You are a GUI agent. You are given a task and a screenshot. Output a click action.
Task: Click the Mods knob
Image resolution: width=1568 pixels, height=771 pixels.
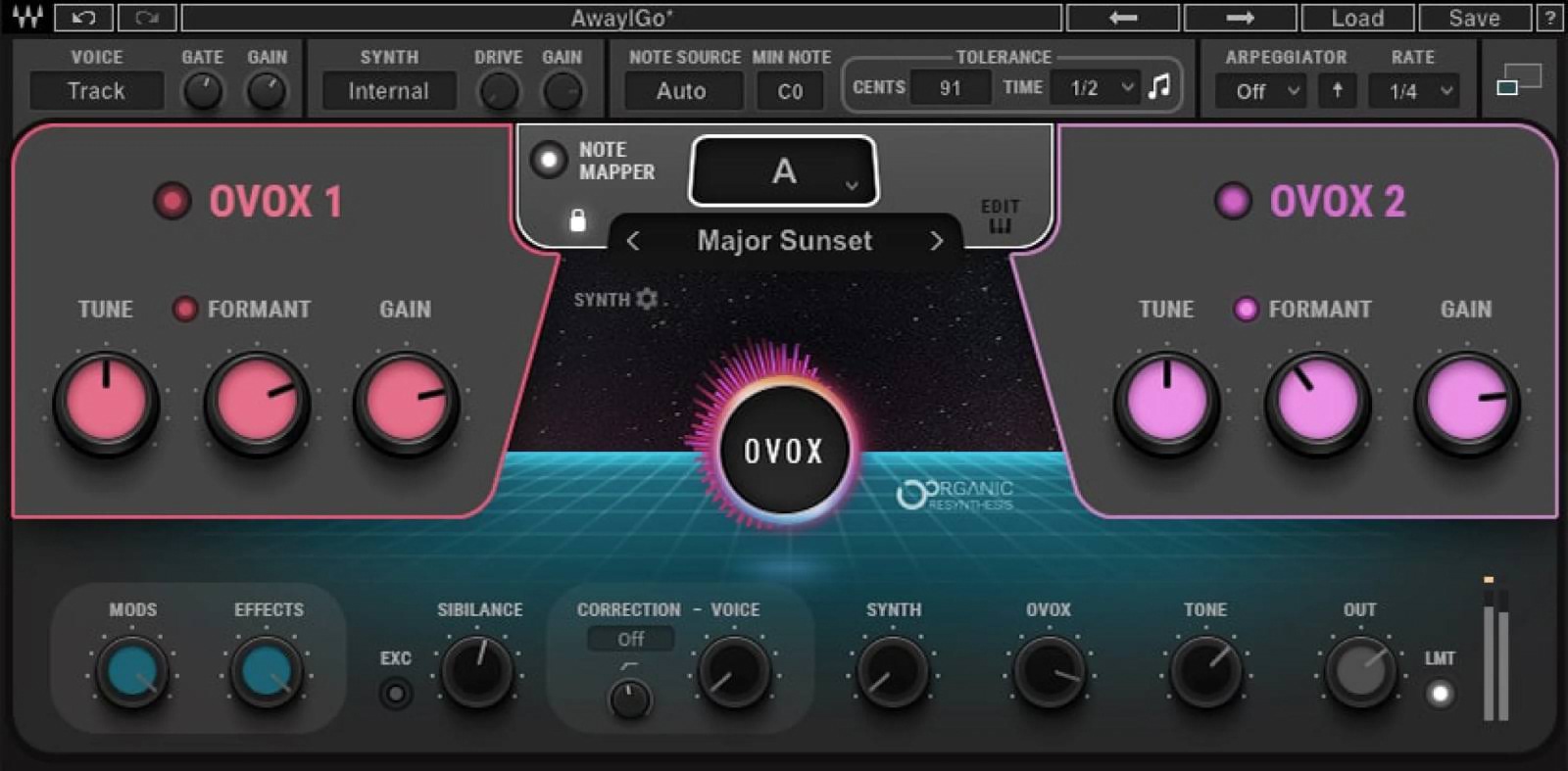132,672
